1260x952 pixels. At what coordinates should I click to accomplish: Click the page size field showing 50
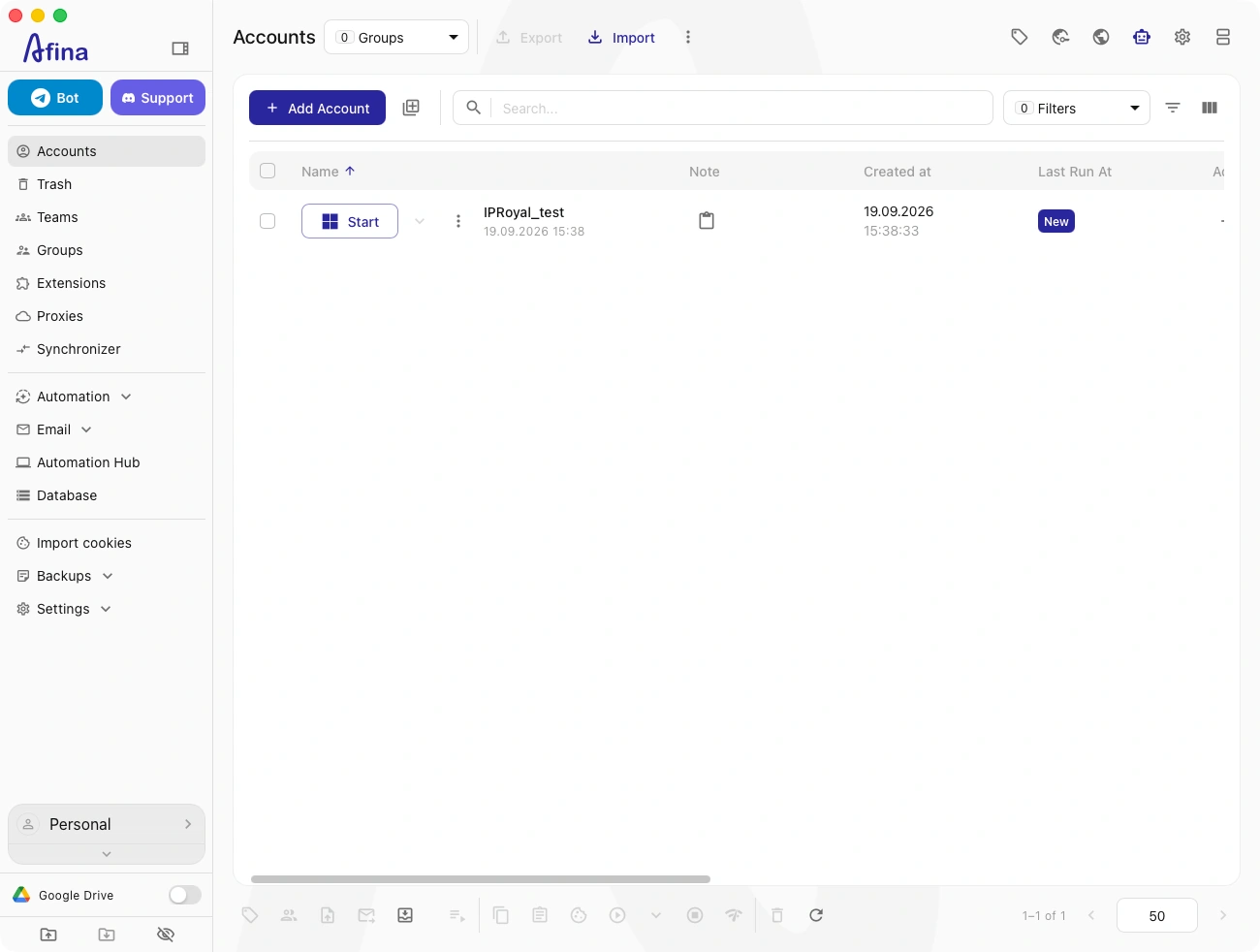pyautogui.click(x=1157, y=915)
